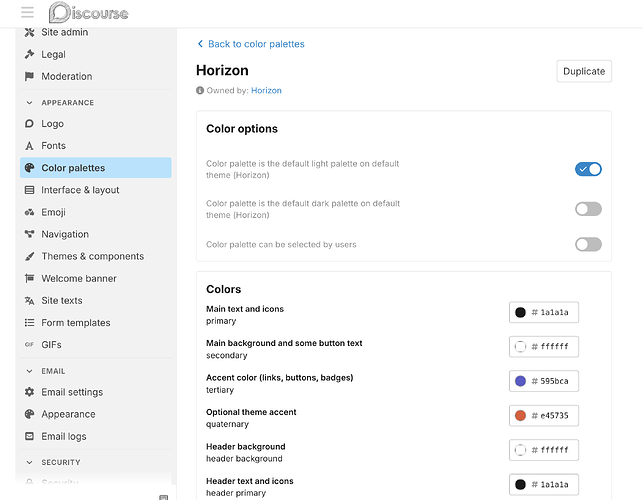Open Themes & components page
The image size is (642, 500).
pos(95,256)
